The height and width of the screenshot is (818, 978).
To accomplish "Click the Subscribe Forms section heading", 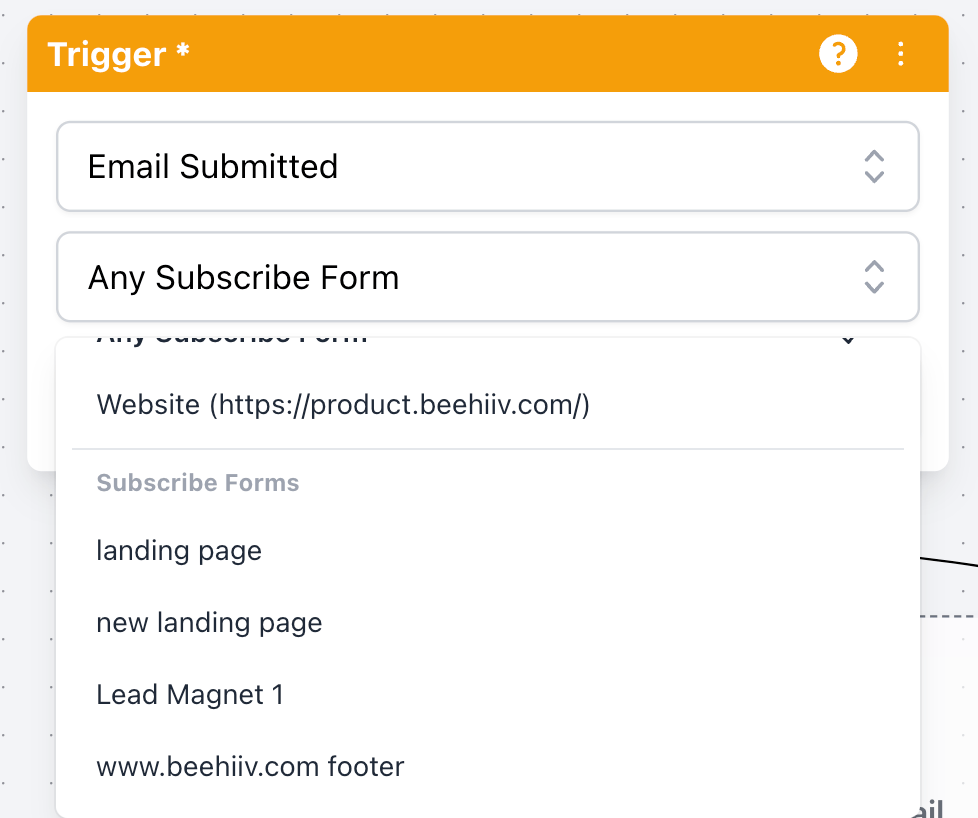I will click(x=198, y=483).
